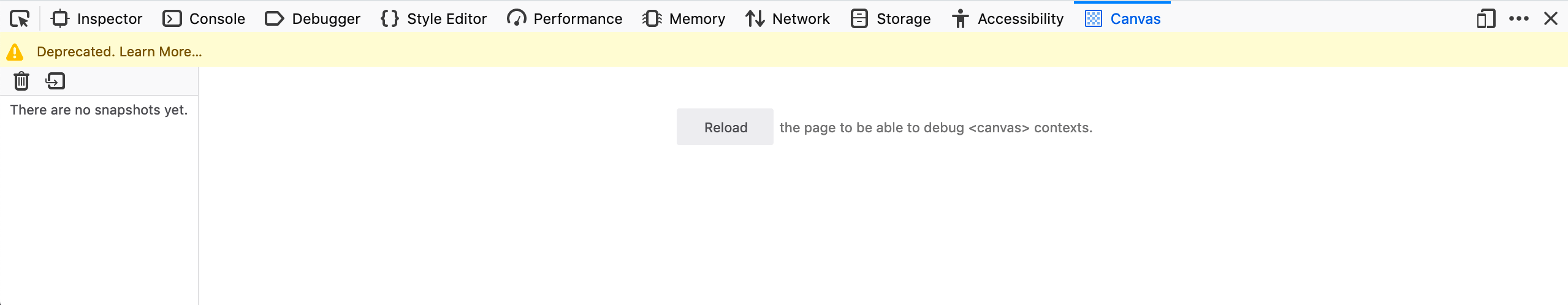Open the three-dot customize menu
Viewport: 1568px width, 305px height.
(1519, 19)
